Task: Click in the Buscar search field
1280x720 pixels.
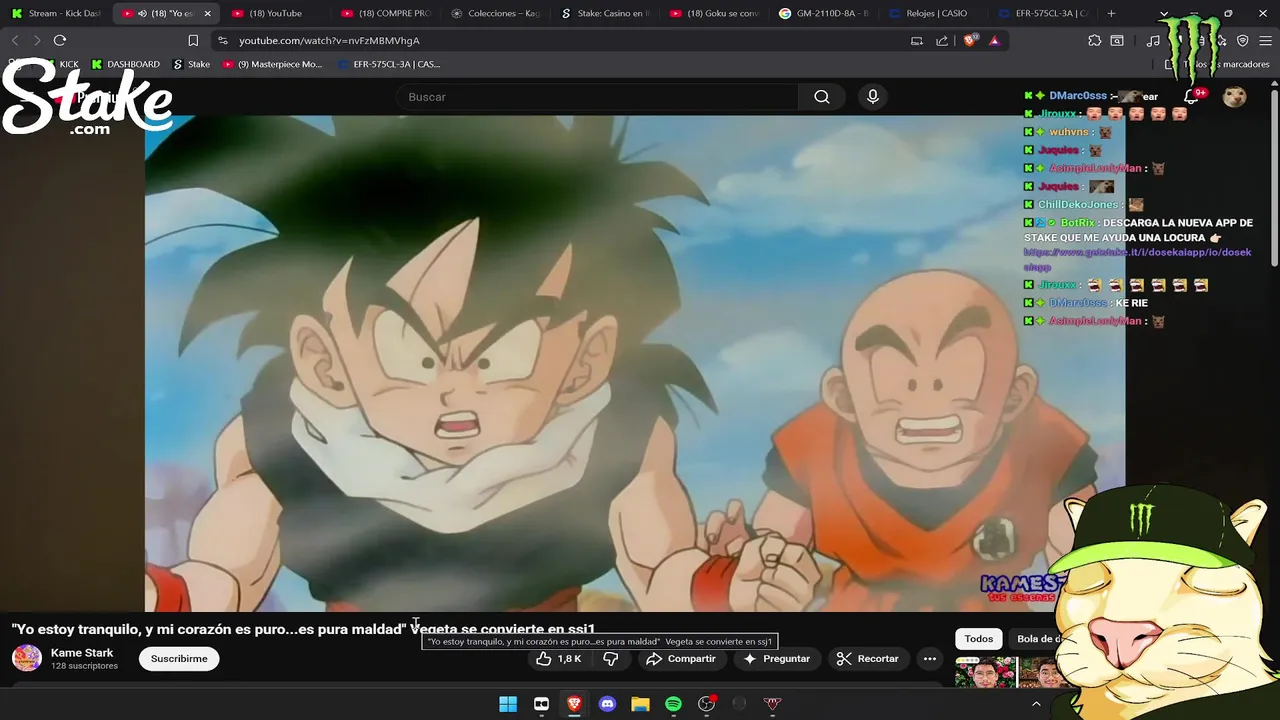Action: [x=597, y=97]
